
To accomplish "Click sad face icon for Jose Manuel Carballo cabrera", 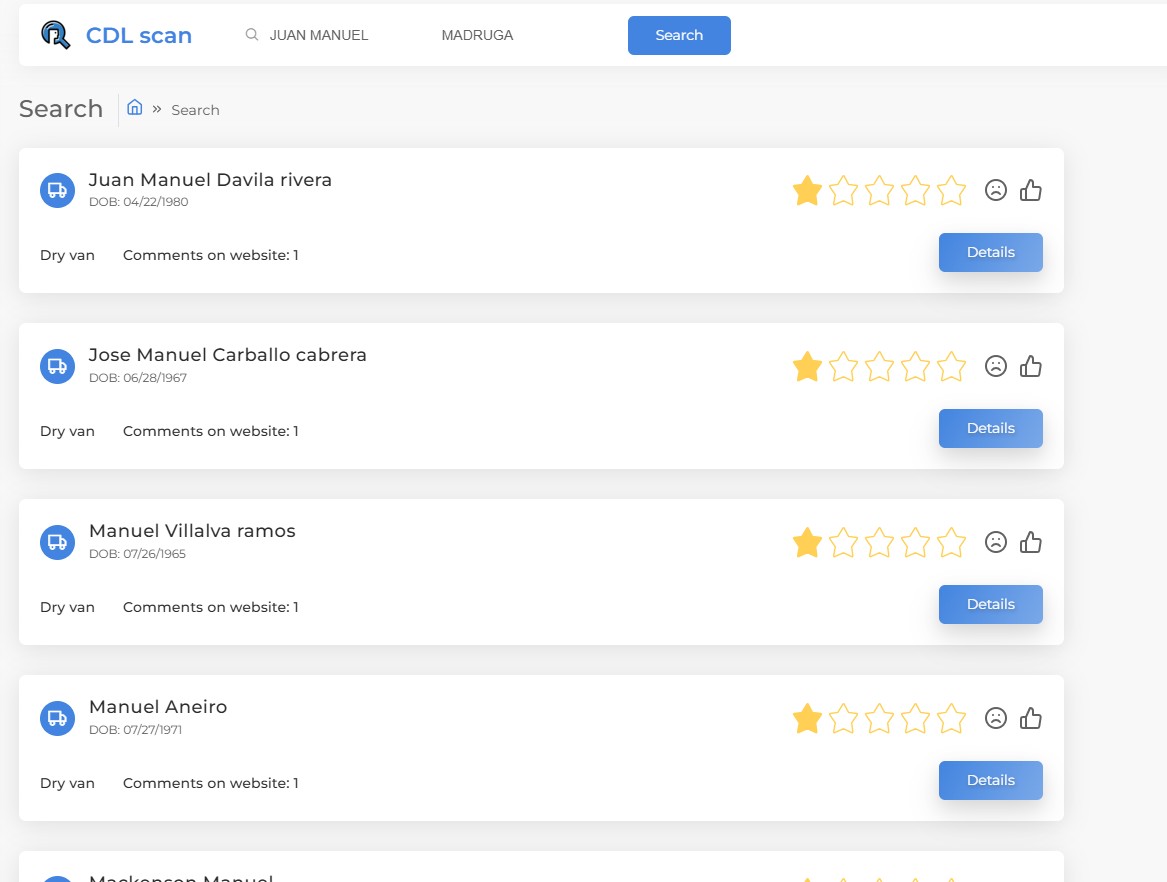I will pos(995,366).
